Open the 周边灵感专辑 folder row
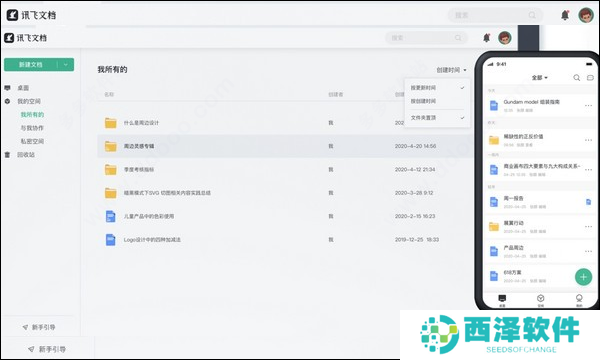This screenshot has height=360, width=600. (x=286, y=146)
